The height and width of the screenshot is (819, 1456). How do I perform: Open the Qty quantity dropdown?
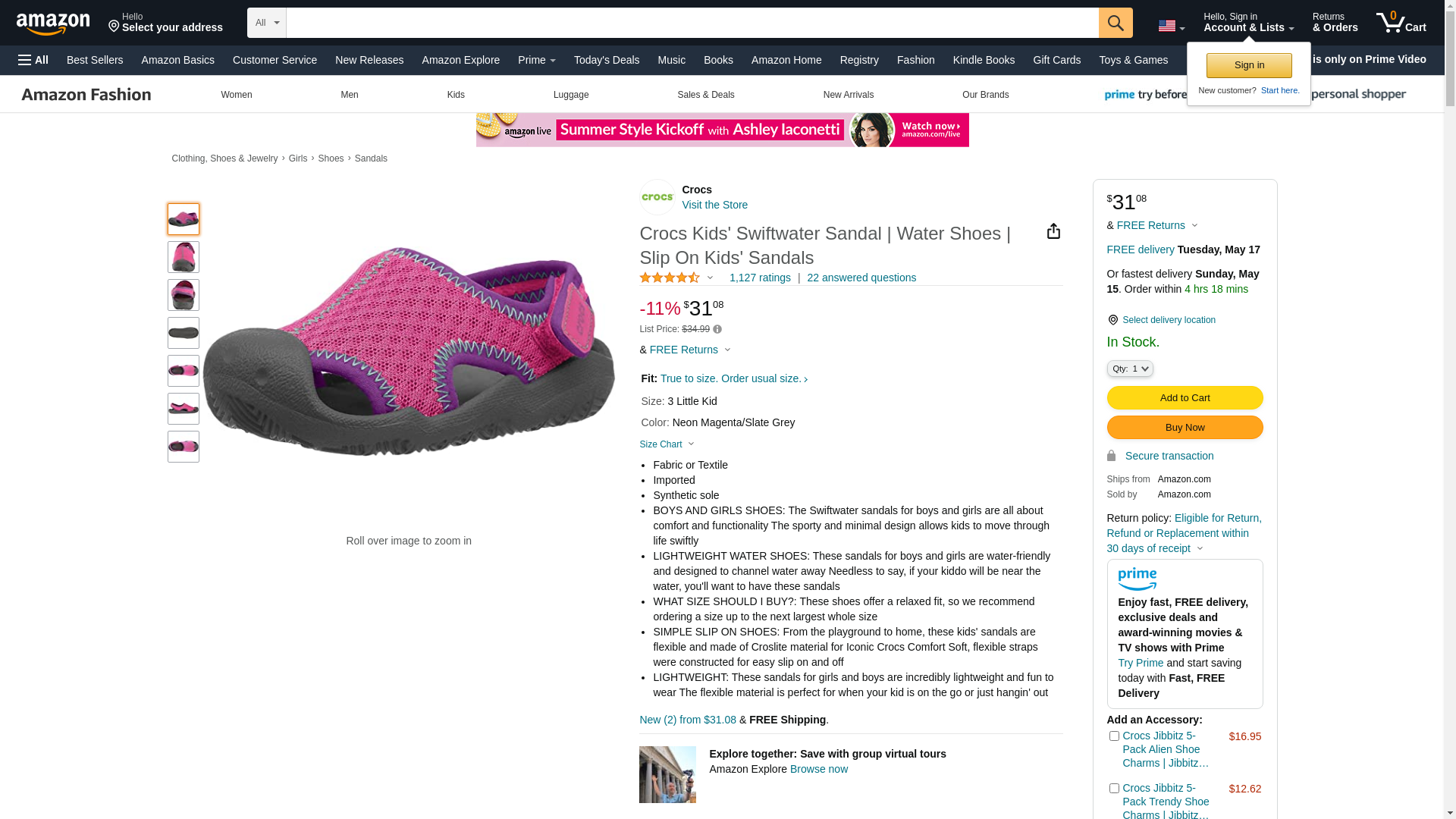tap(1130, 369)
